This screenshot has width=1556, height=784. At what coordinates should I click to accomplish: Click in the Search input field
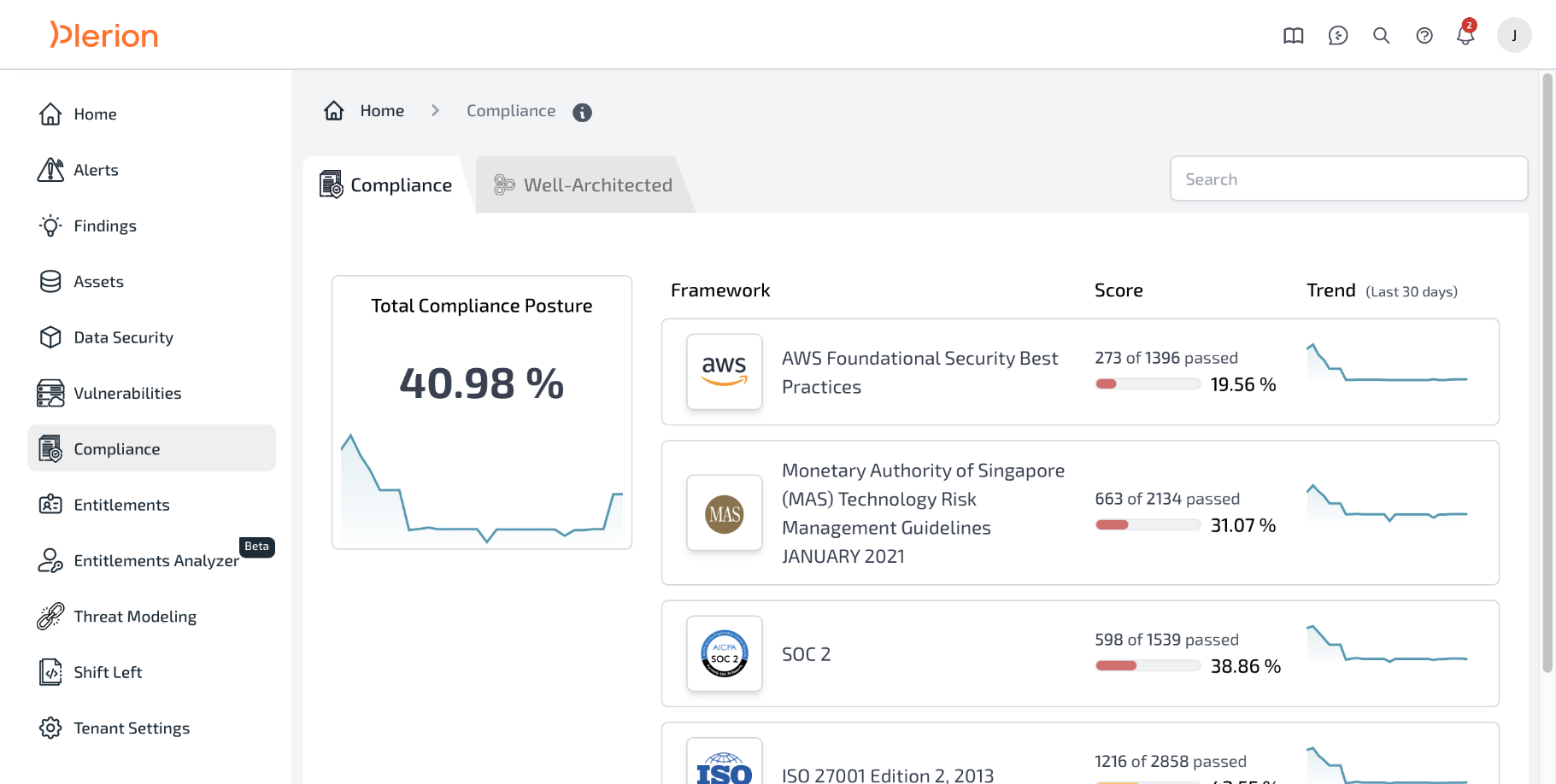[x=1348, y=178]
